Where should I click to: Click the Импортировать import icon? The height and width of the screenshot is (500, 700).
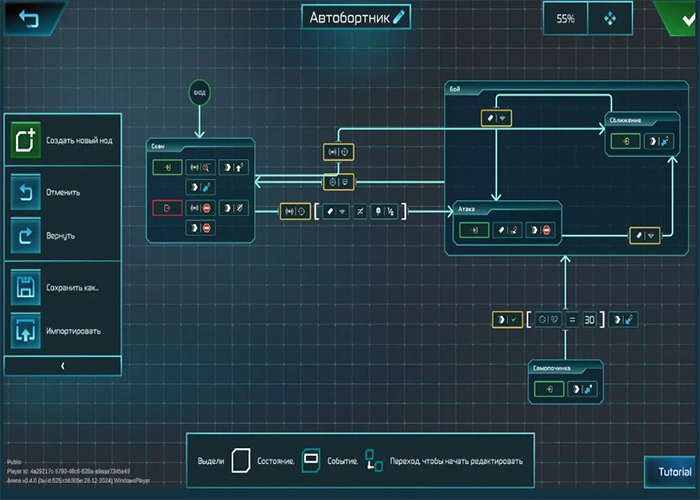click(x=26, y=330)
